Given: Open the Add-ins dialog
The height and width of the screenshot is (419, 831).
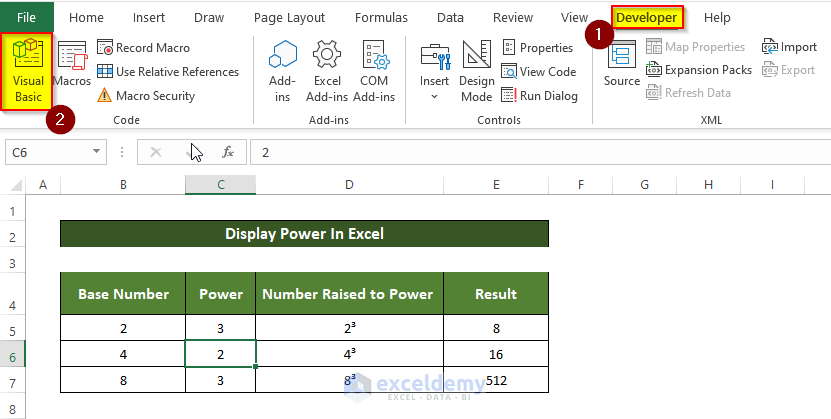Looking at the screenshot, I should point(282,71).
